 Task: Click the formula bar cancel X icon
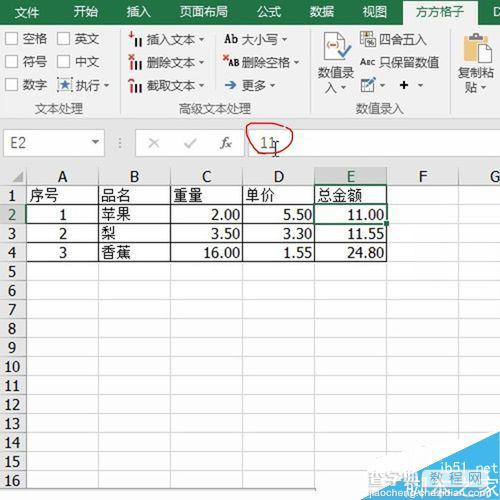point(154,143)
